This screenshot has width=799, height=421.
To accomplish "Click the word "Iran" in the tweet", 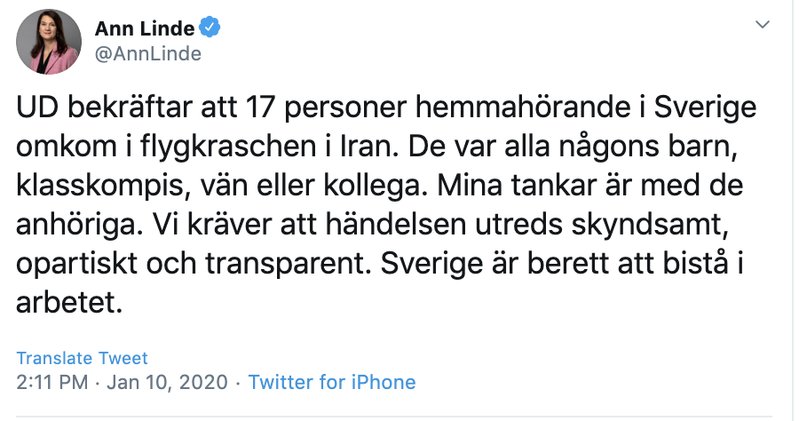I will click(366, 146).
